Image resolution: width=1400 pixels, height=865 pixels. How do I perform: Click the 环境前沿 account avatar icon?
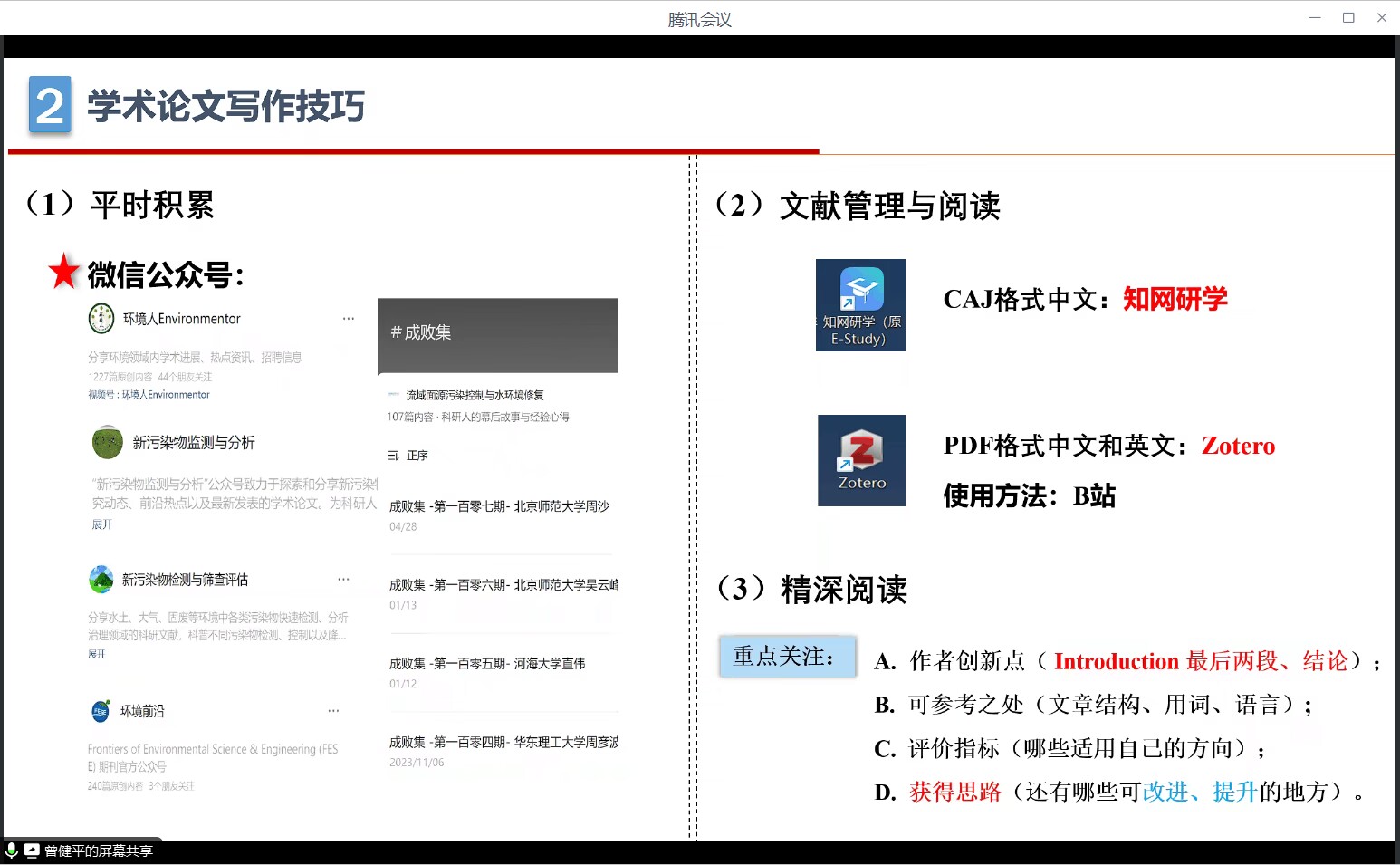click(101, 711)
